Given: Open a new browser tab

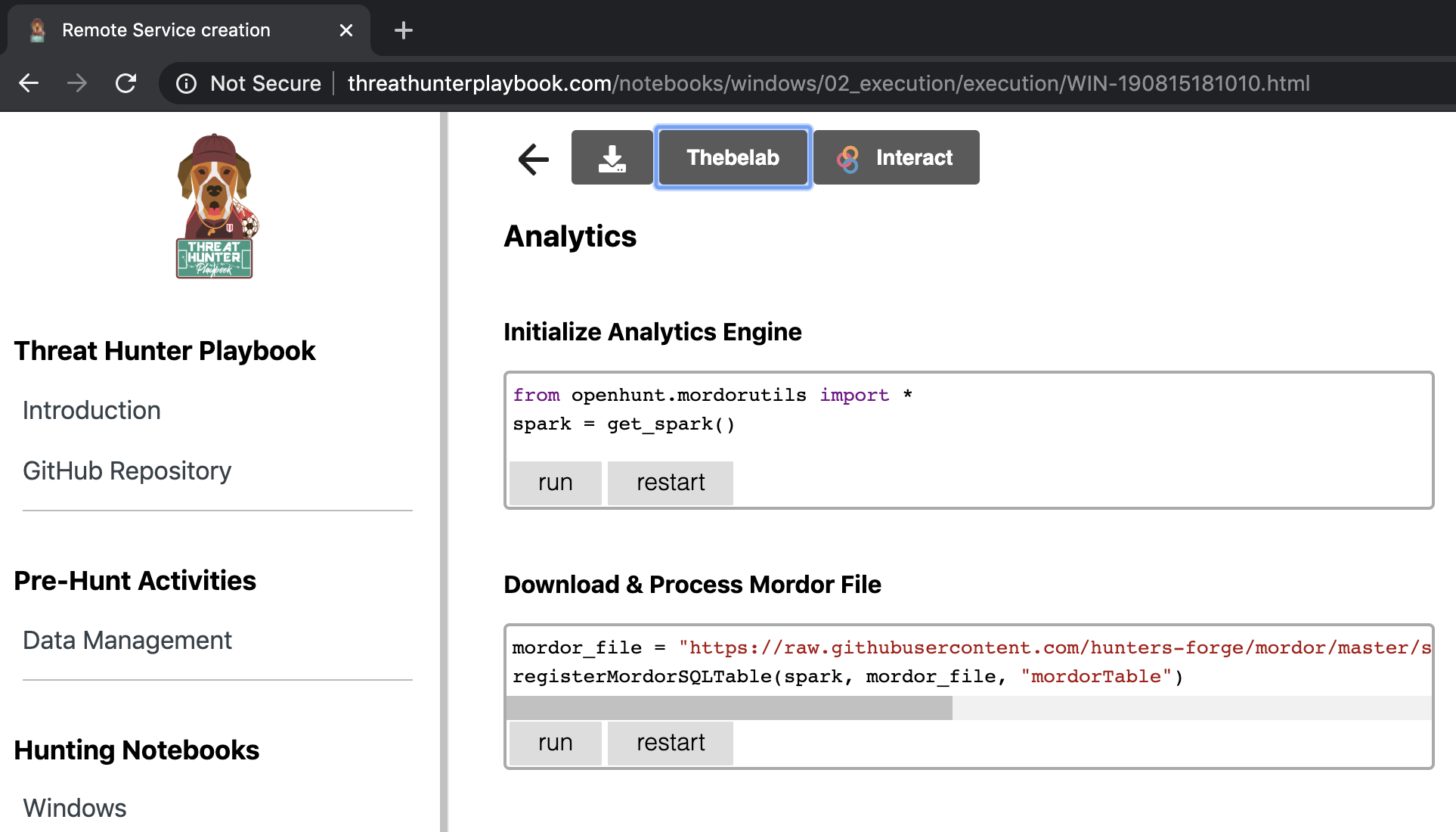Looking at the screenshot, I should (404, 30).
